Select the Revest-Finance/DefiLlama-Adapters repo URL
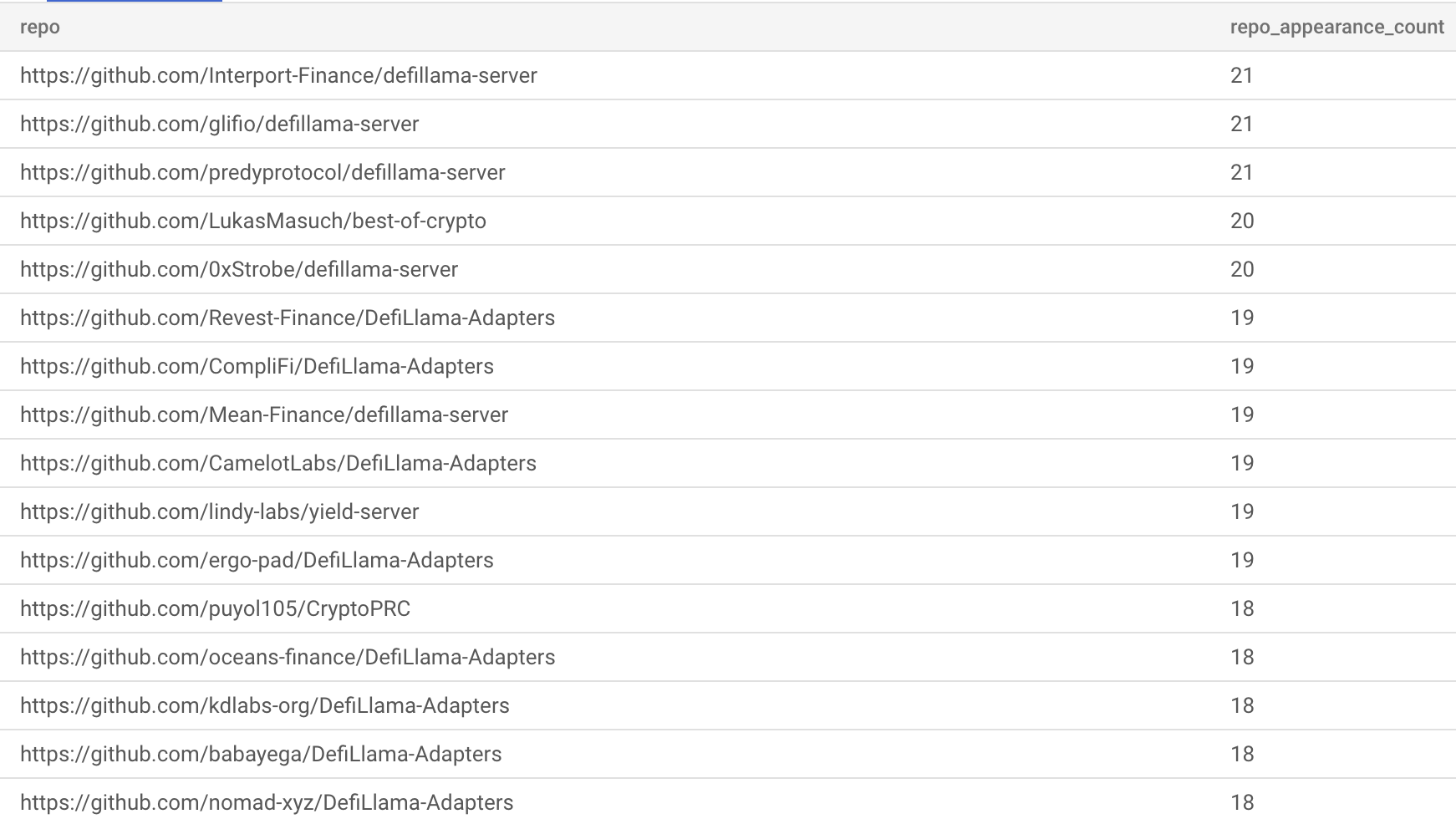Screen dimensions: 1456x819 click(288, 318)
